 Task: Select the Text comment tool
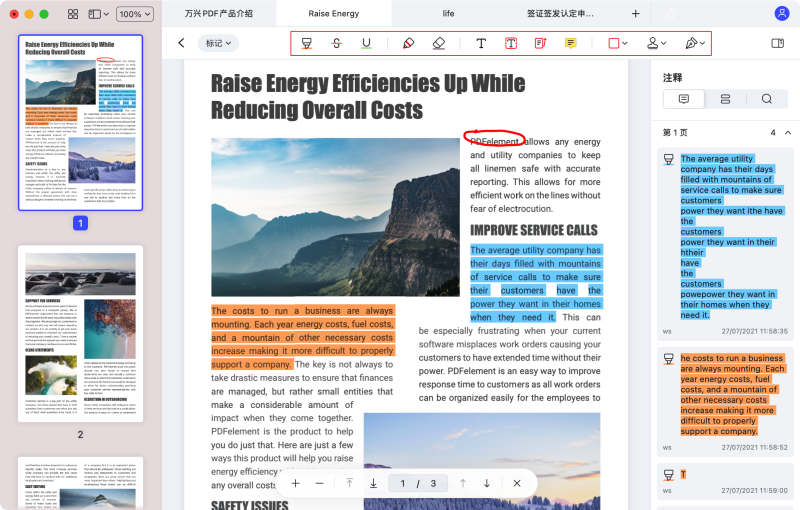481,44
